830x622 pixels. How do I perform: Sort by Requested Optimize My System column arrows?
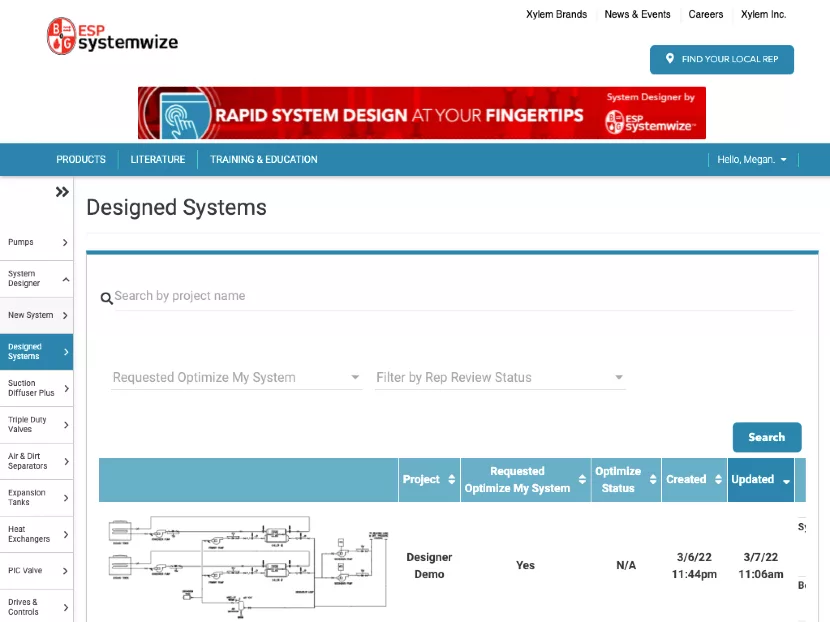click(584, 479)
